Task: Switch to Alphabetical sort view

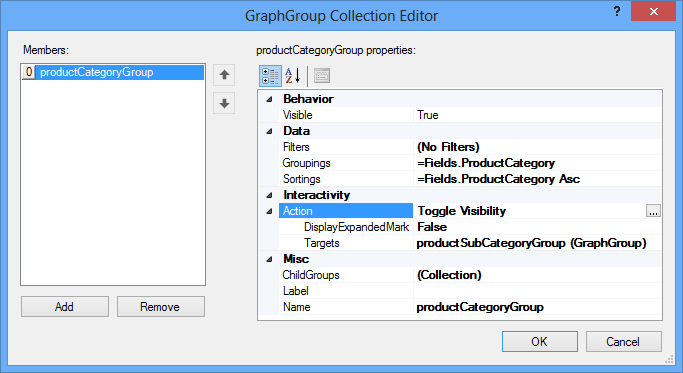Action: coord(293,76)
